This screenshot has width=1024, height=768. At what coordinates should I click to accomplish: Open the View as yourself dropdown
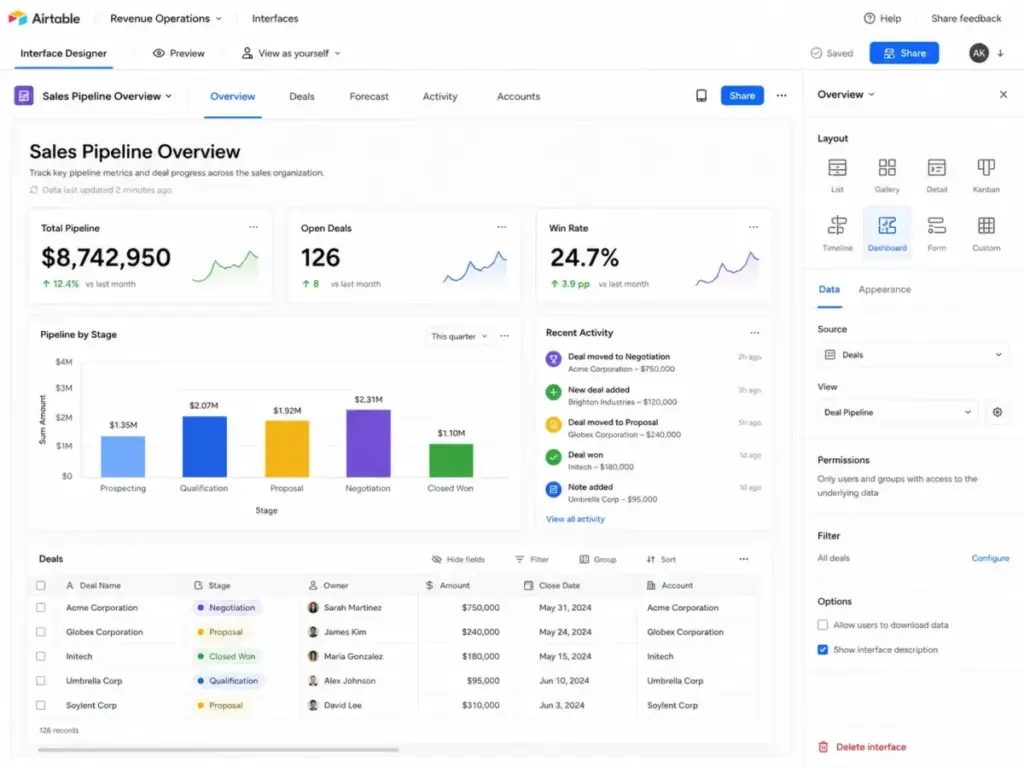(x=291, y=53)
